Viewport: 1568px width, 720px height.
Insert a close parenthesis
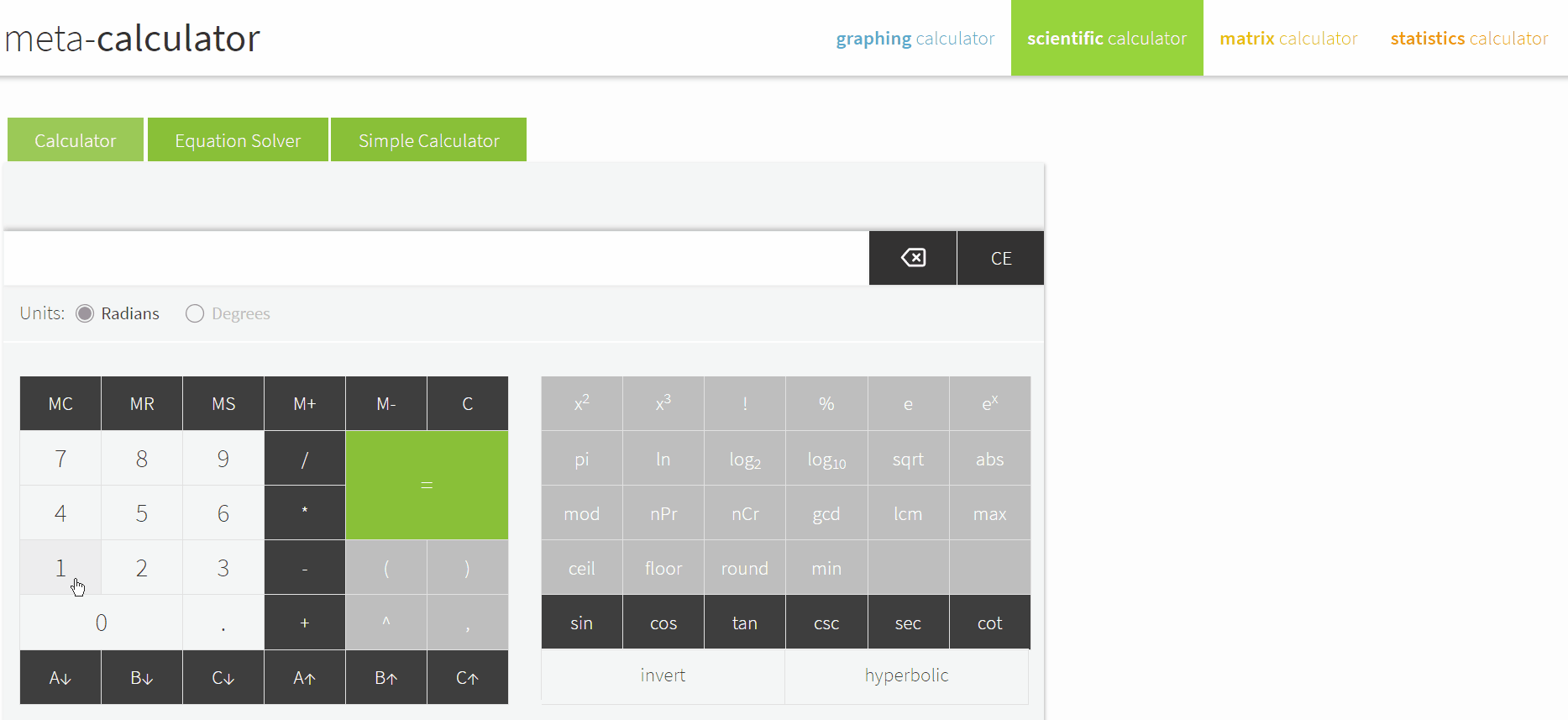coord(468,568)
